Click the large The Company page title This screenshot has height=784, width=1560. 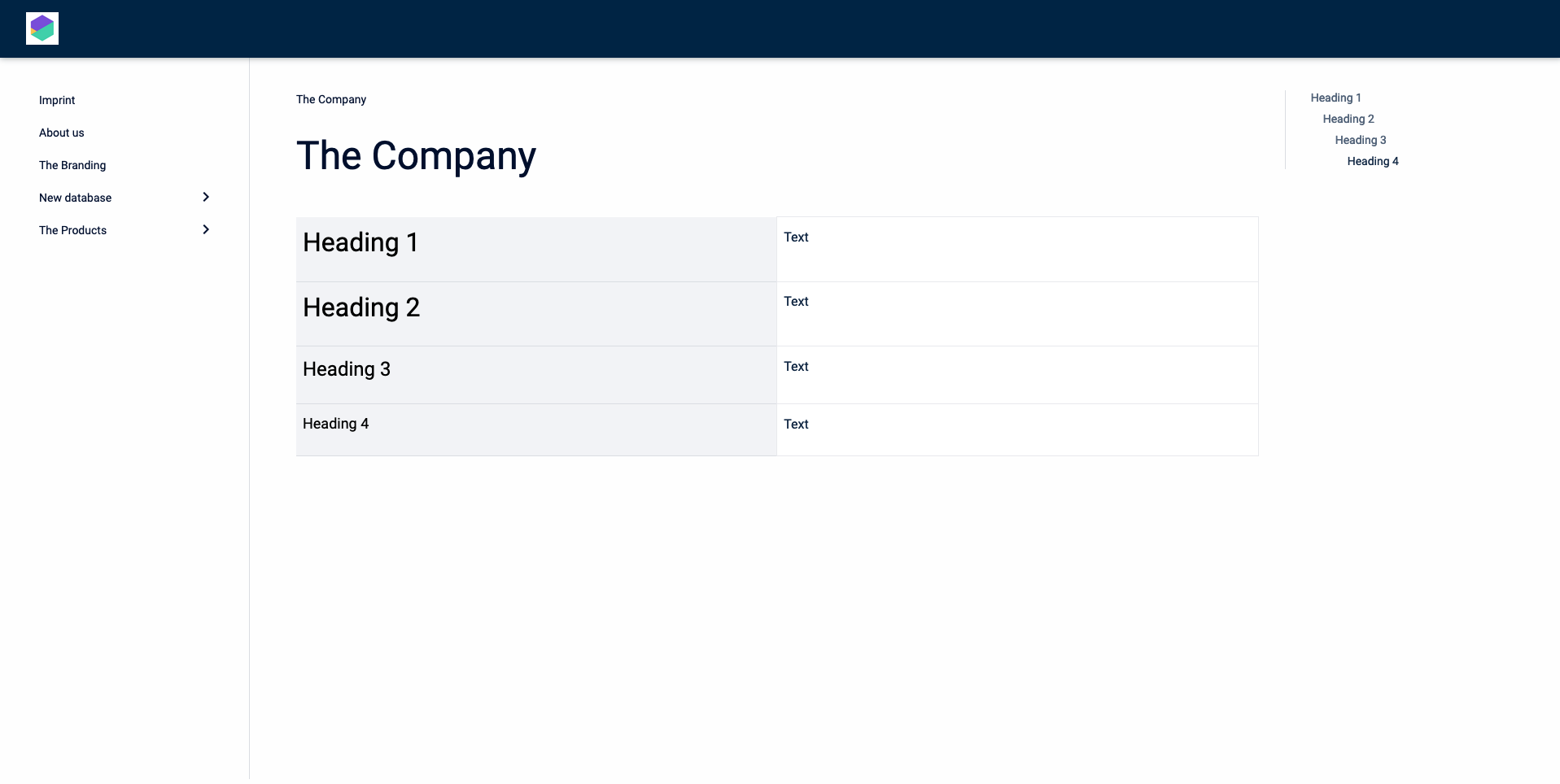click(416, 155)
